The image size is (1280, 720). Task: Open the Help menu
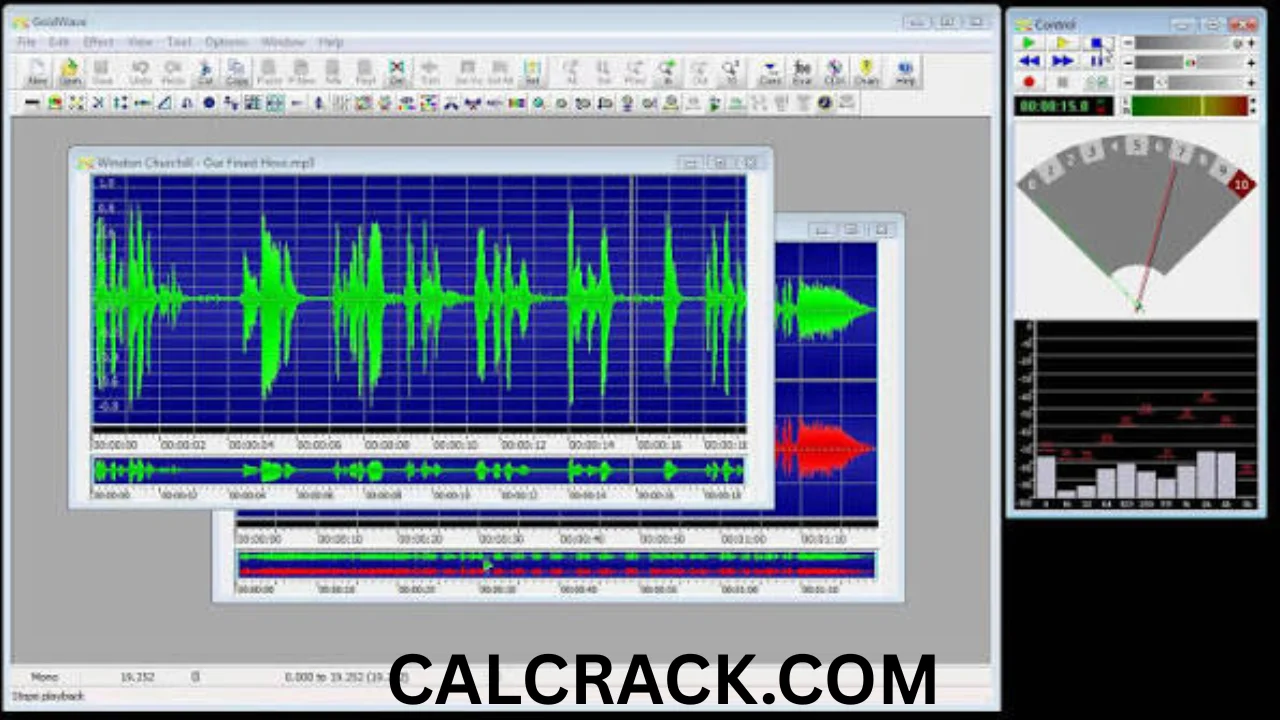coord(331,42)
